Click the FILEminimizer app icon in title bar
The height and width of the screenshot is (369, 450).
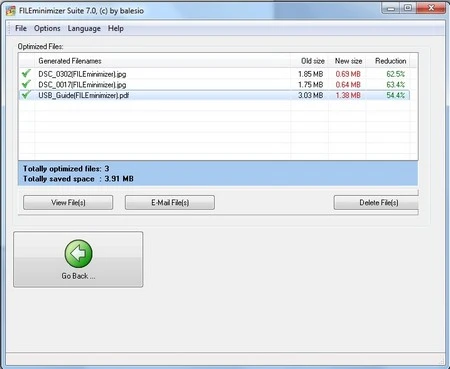[11, 11]
